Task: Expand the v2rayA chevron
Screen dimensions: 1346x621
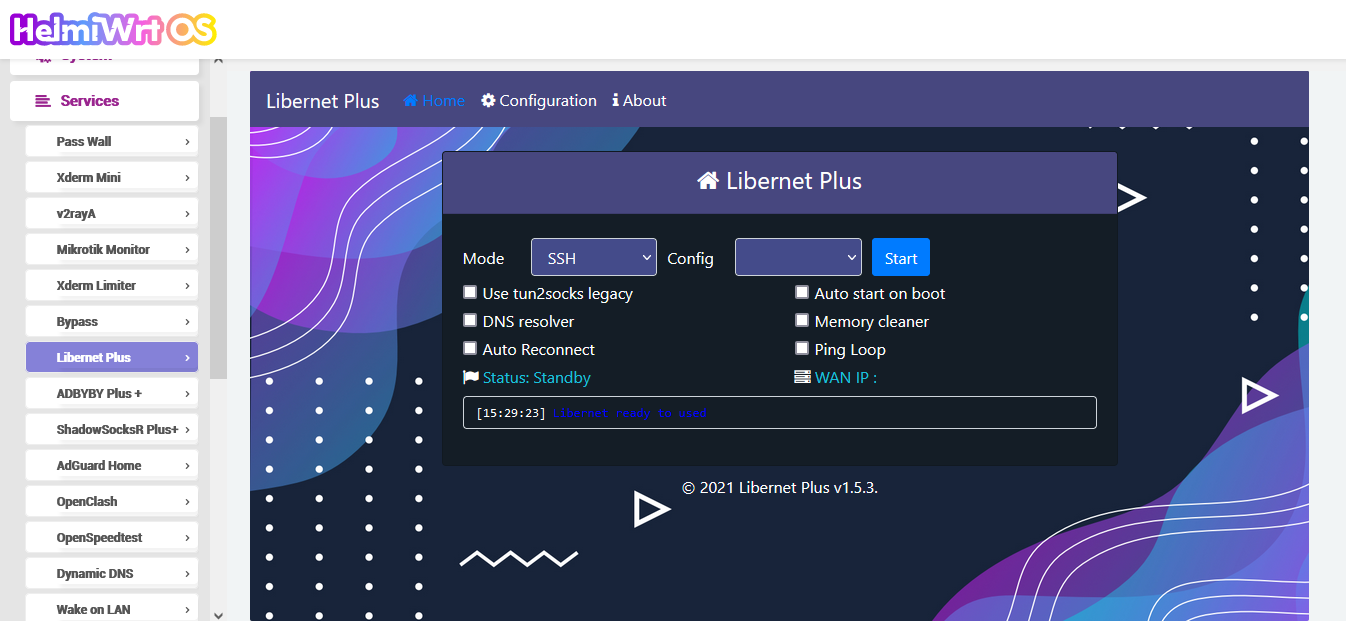Action: (187, 214)
